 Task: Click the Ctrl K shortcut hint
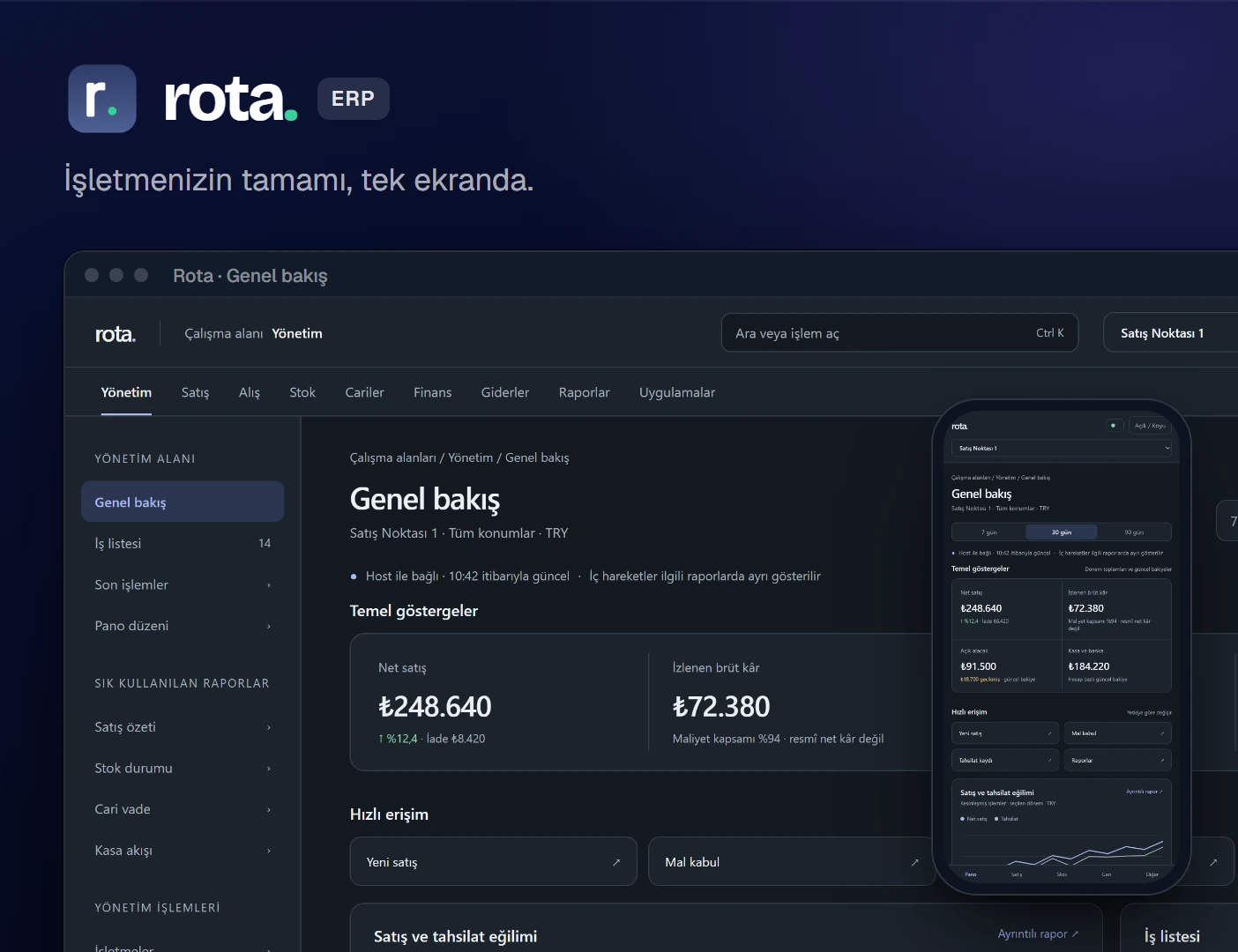coord(1050,333)
